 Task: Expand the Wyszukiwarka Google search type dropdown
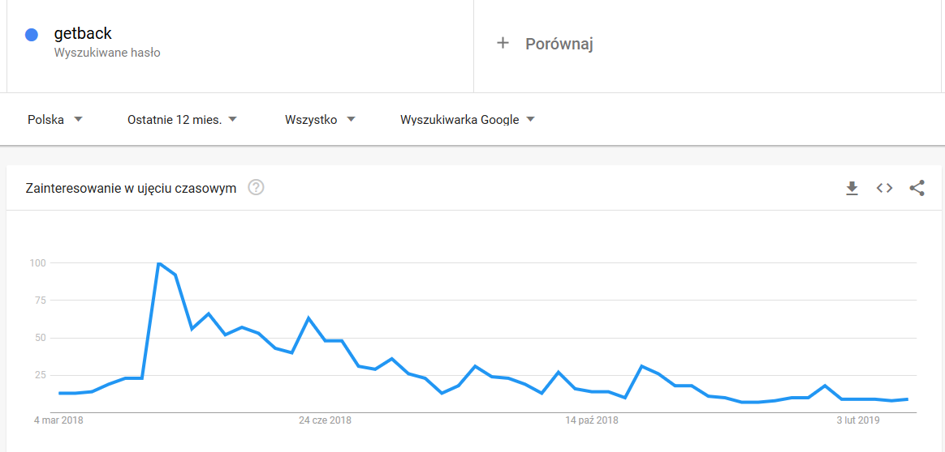coord(467,119)
